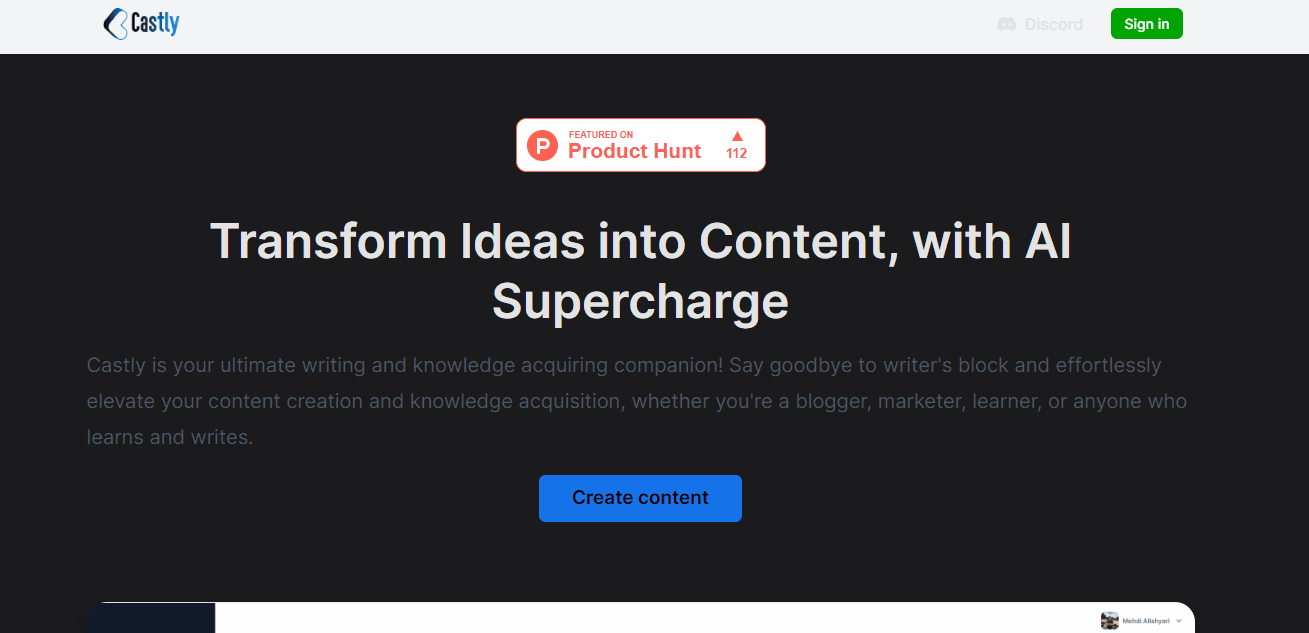
Task: Click the Discord icon in header
Action: coord(1007,24)
